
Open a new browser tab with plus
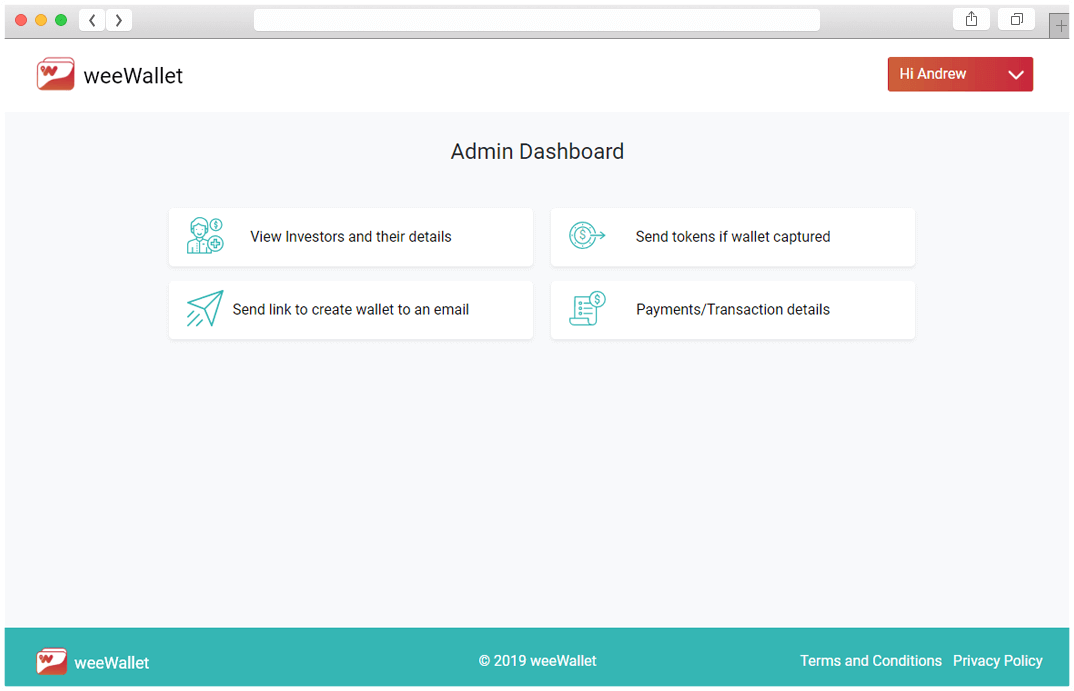pos(1060,26)
